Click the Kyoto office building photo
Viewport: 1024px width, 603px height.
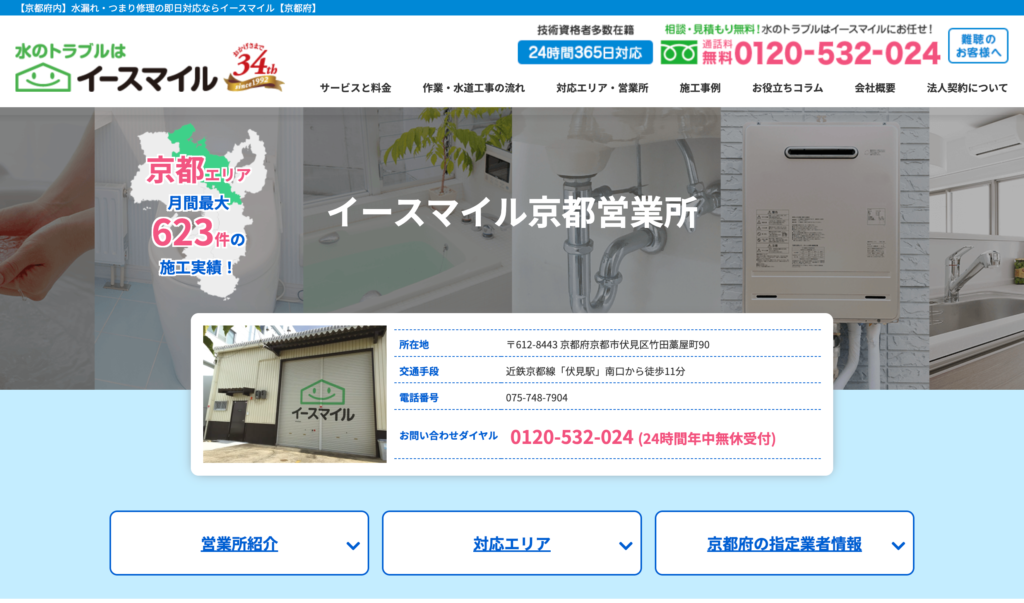(295, 395)
